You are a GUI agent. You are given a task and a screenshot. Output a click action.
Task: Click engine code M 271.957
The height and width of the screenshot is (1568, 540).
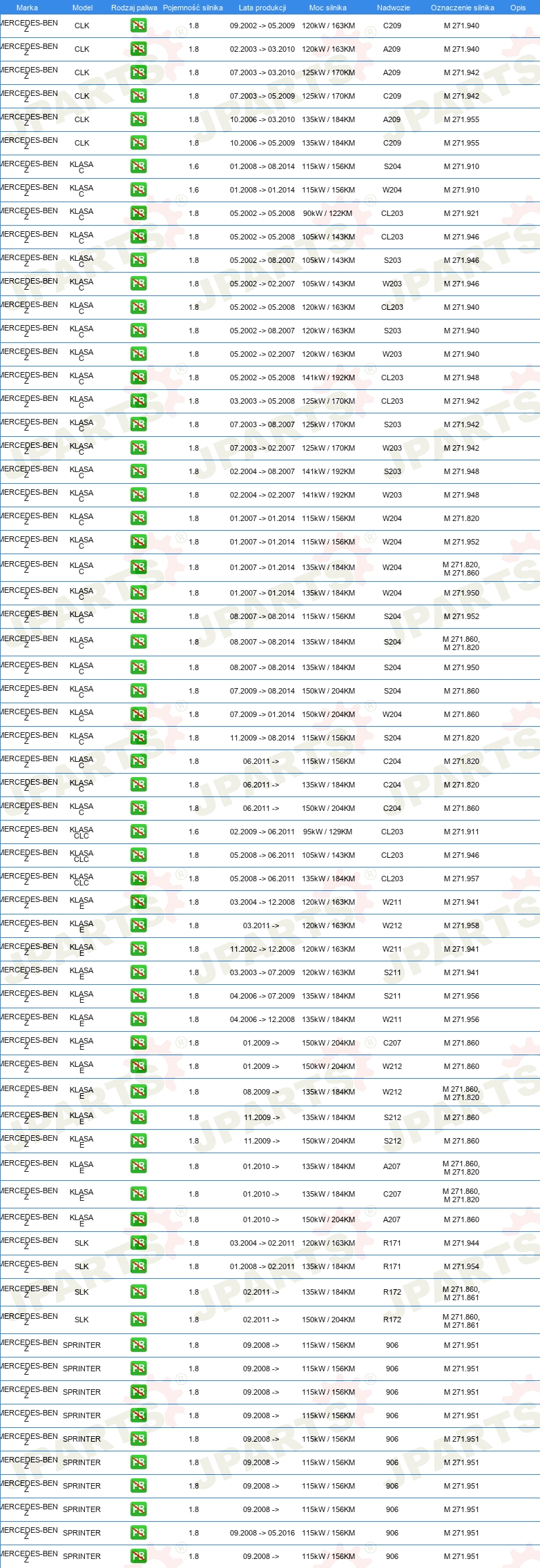point(461,879)
